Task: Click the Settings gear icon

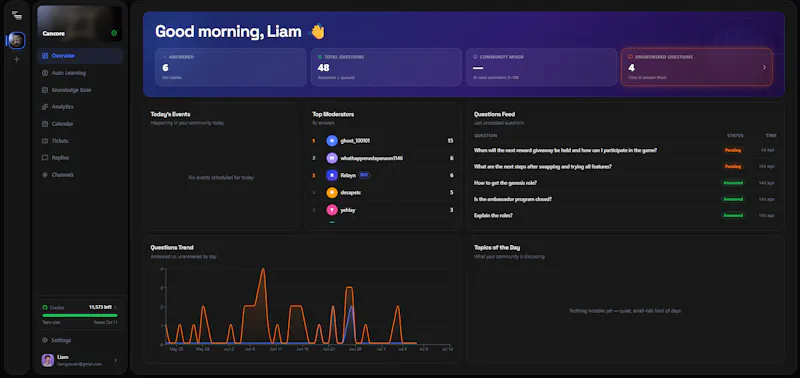Action: pyautogui.click(x=45, y=340)
